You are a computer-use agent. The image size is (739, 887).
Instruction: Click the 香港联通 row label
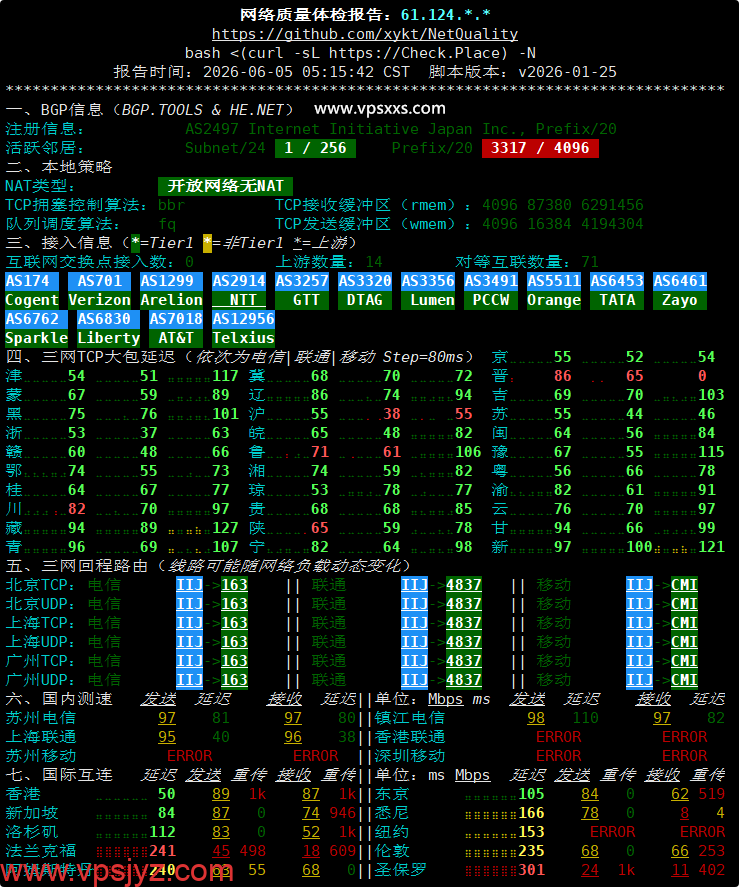(x=410, y=737)
